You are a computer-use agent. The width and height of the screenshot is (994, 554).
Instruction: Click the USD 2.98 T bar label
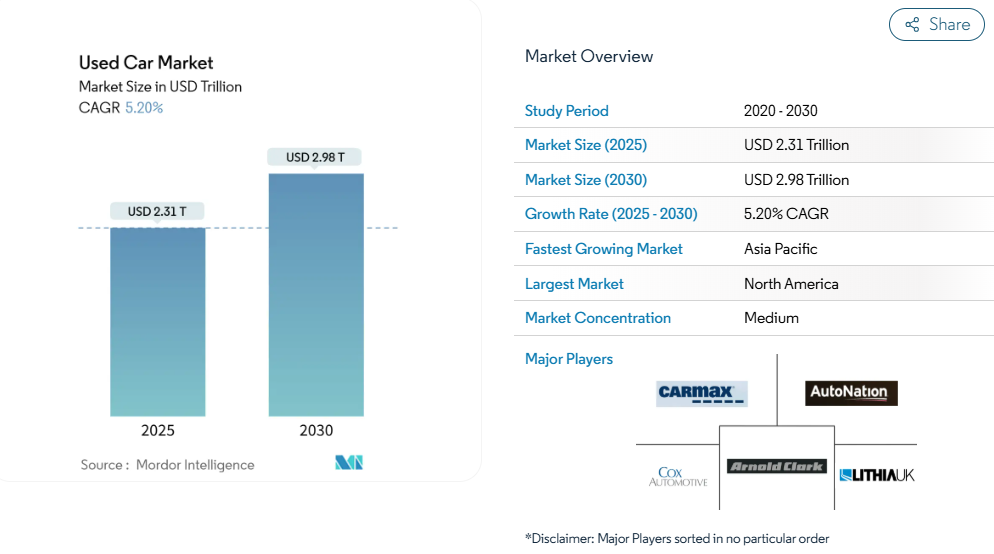point(315,157)
